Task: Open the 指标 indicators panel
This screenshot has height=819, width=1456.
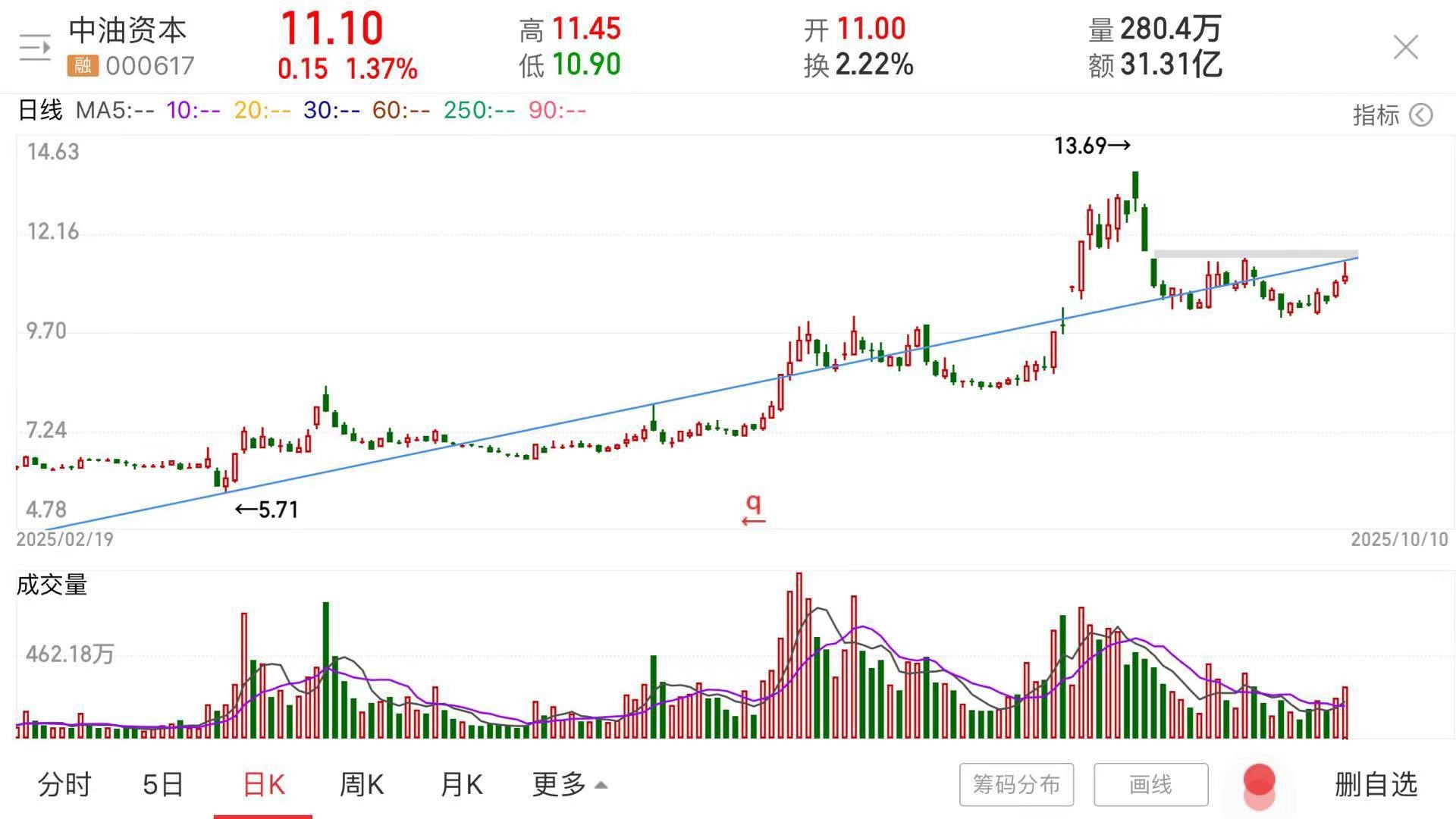Action: [x=1376, y=115]
